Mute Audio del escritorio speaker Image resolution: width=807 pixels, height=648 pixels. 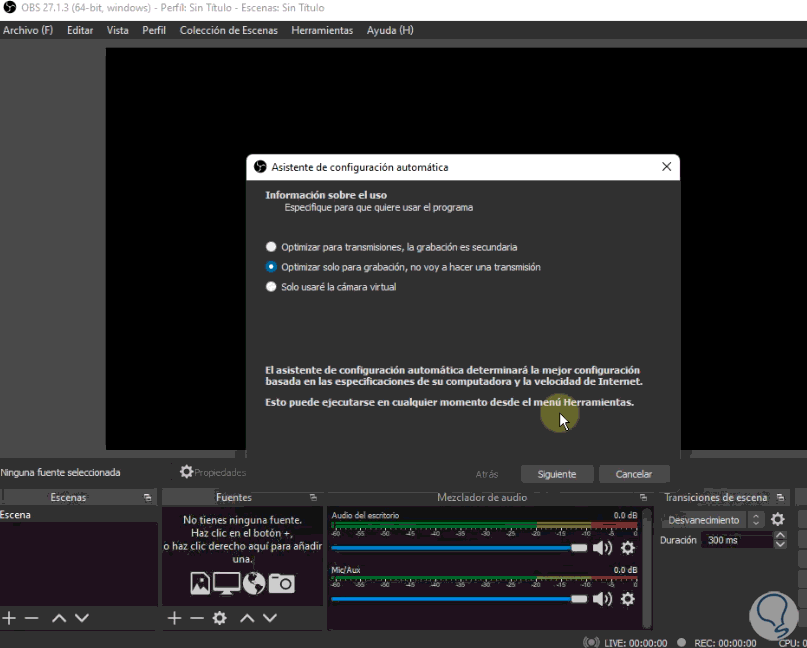[603, 548]
